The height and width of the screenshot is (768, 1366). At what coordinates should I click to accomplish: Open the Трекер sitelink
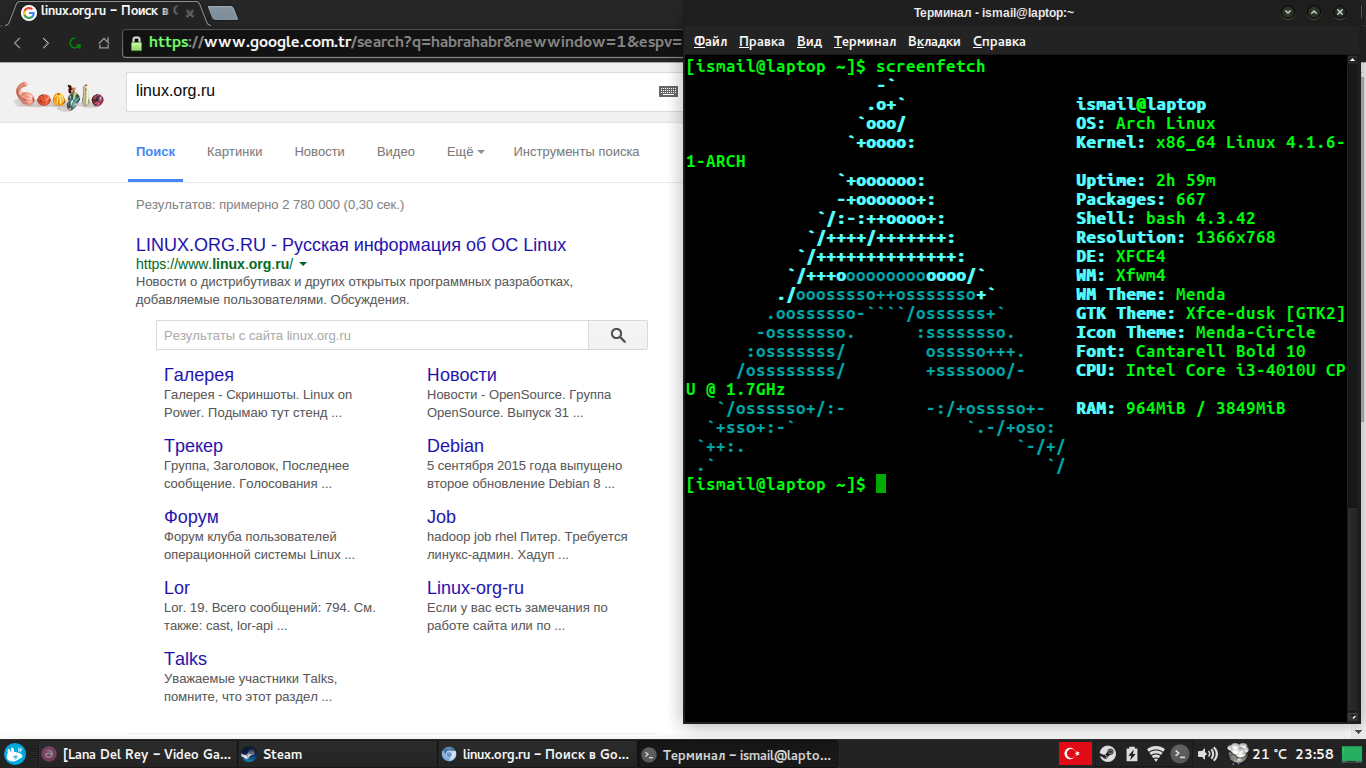(193, 446)
